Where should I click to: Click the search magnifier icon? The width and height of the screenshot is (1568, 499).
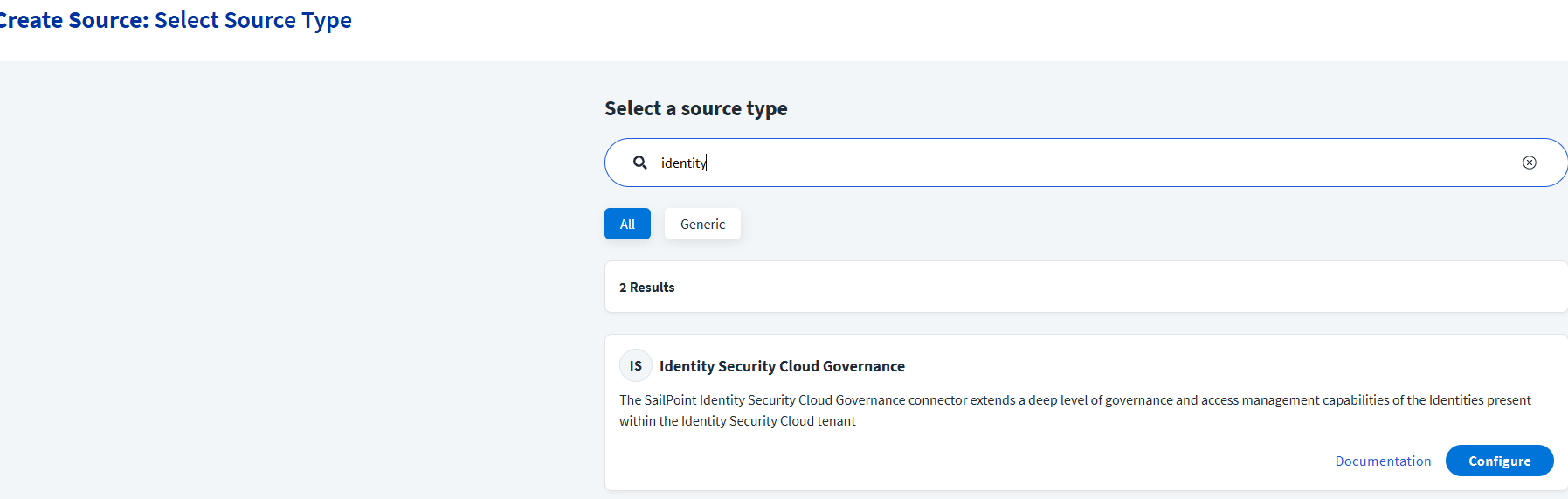[x=640, y=163]
